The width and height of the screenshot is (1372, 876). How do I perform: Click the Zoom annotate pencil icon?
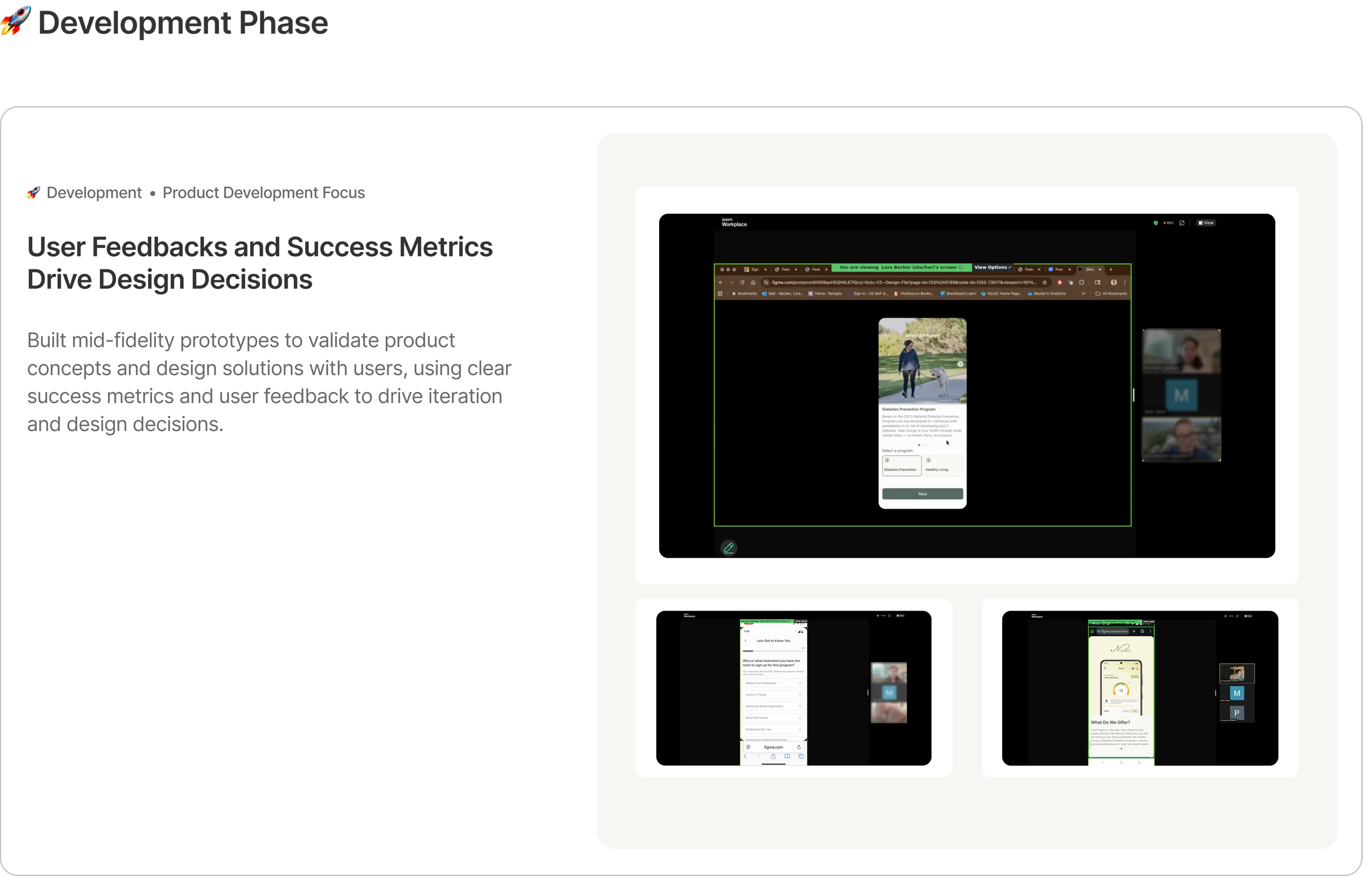(728, 548)
